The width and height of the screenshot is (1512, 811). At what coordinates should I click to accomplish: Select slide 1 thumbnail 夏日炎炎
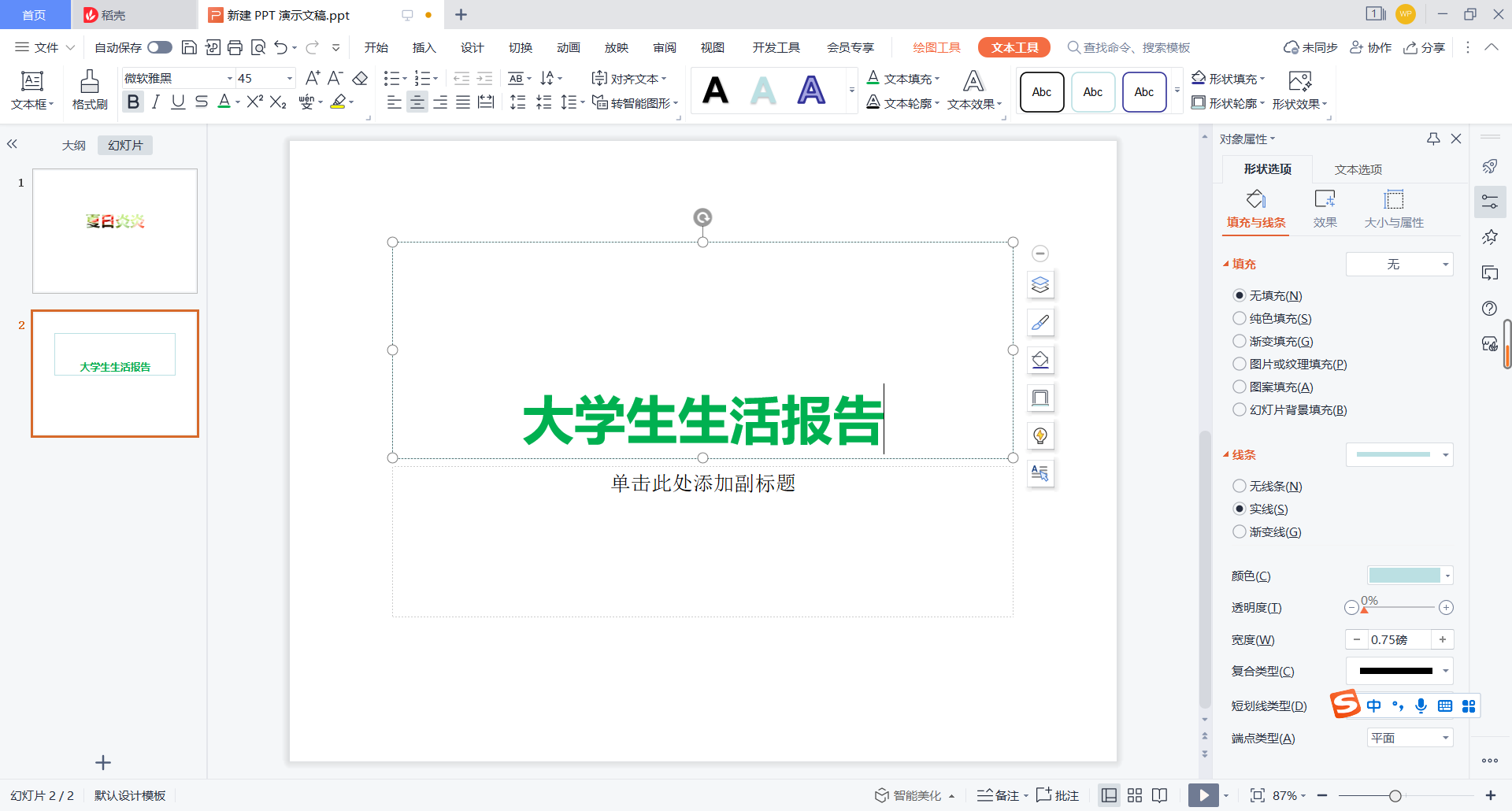point(115,231)
